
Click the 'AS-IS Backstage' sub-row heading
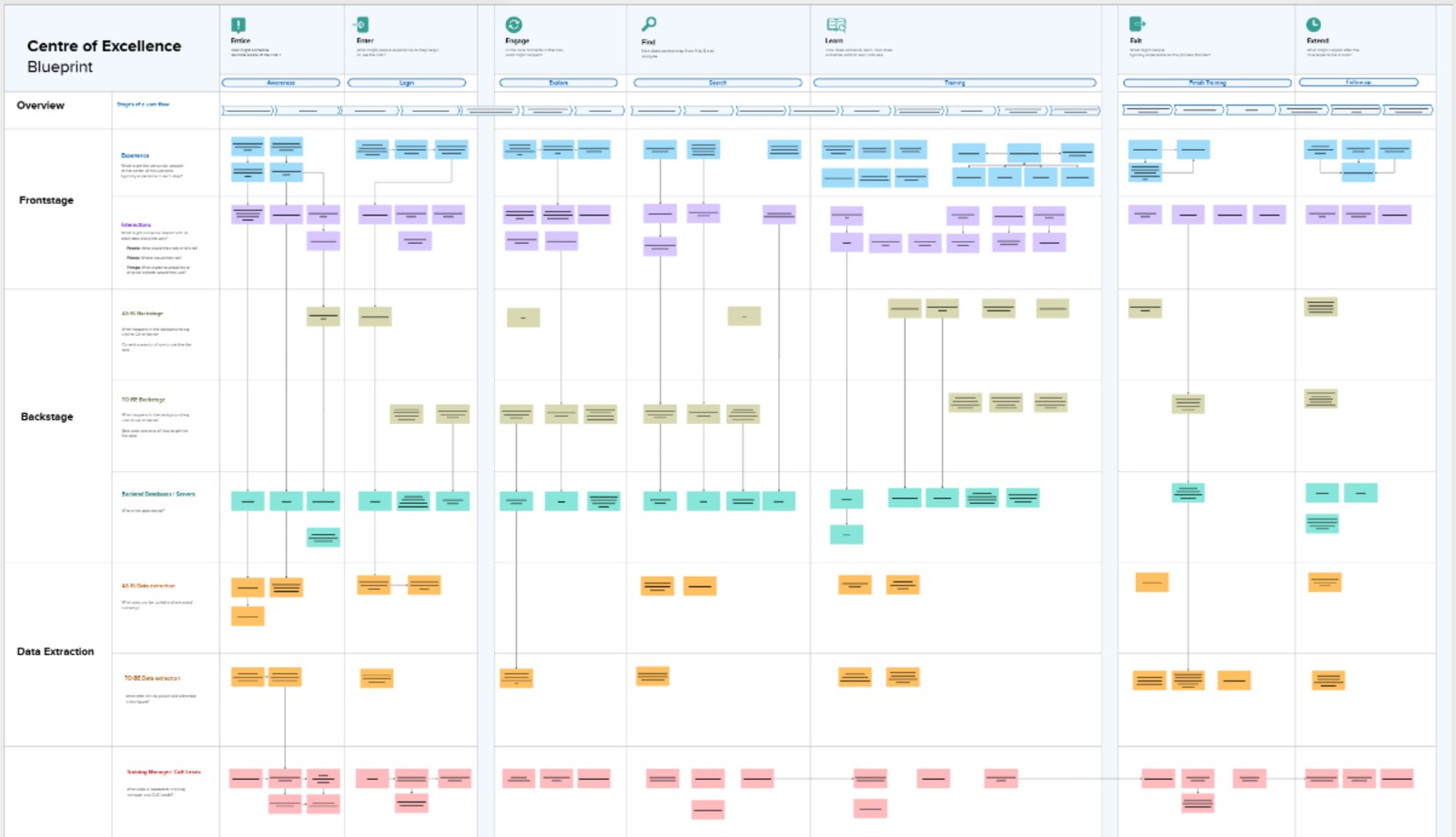(143, 314)
